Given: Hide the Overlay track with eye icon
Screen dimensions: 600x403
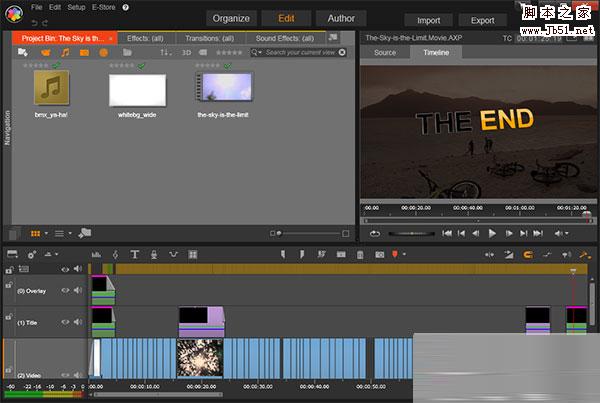Looking at the screenshot, I should click(x=66, y=291).
